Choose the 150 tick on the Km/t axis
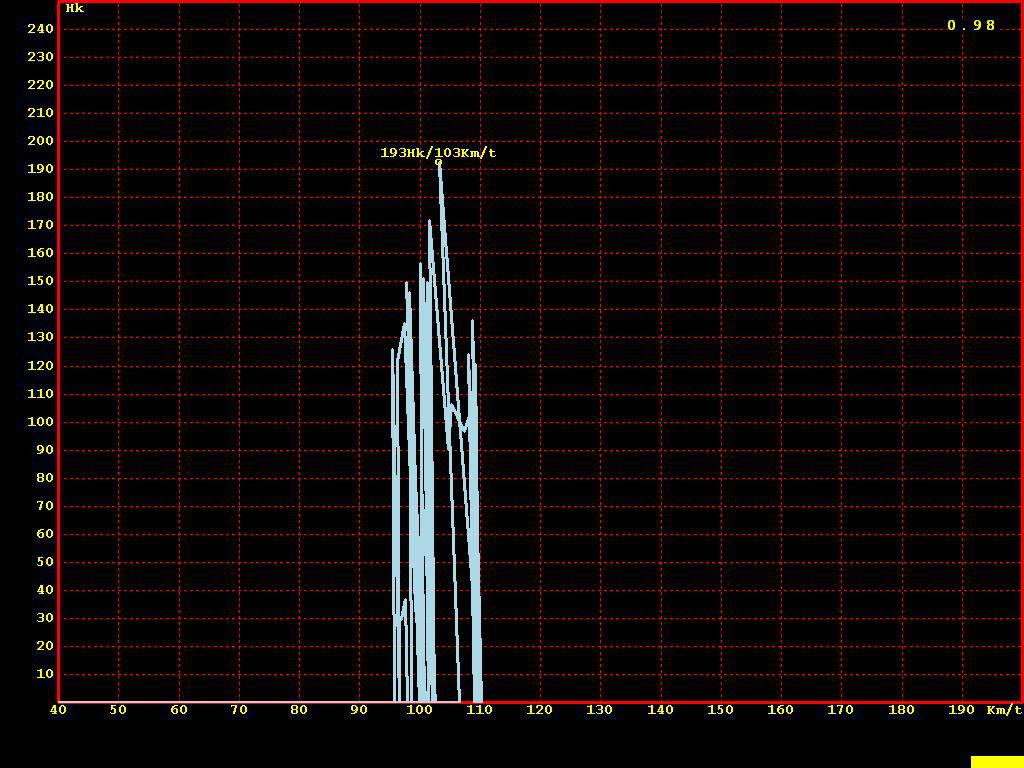This screenshot has width=1024, height=768. pos(720,710)
